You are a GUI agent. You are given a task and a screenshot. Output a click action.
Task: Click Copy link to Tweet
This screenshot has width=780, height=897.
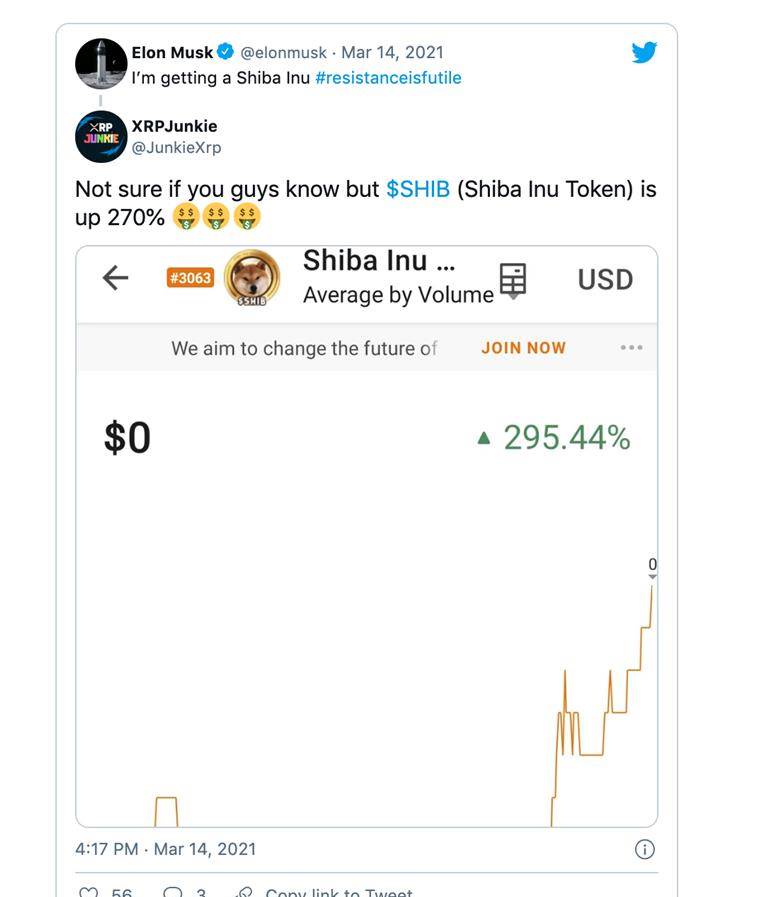tap(339, 892)
